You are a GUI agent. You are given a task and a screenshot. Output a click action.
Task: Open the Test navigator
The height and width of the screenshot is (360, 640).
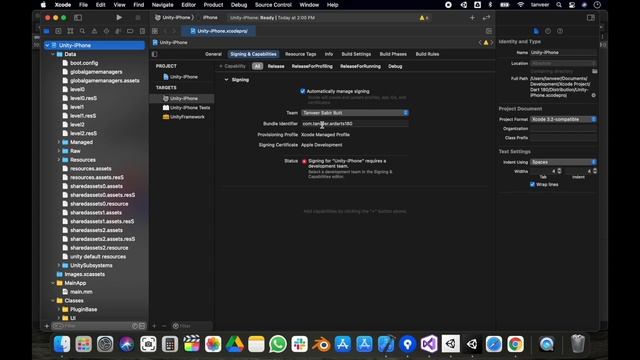tap(106, 31)
